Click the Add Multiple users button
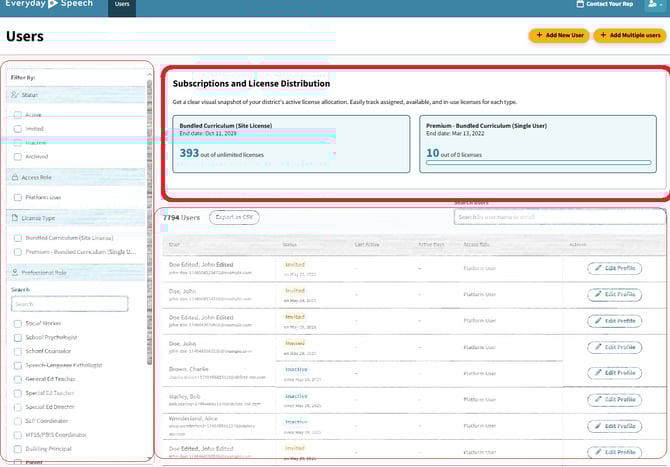The width and height of the screenshot is (670, 467). [630, 35]
